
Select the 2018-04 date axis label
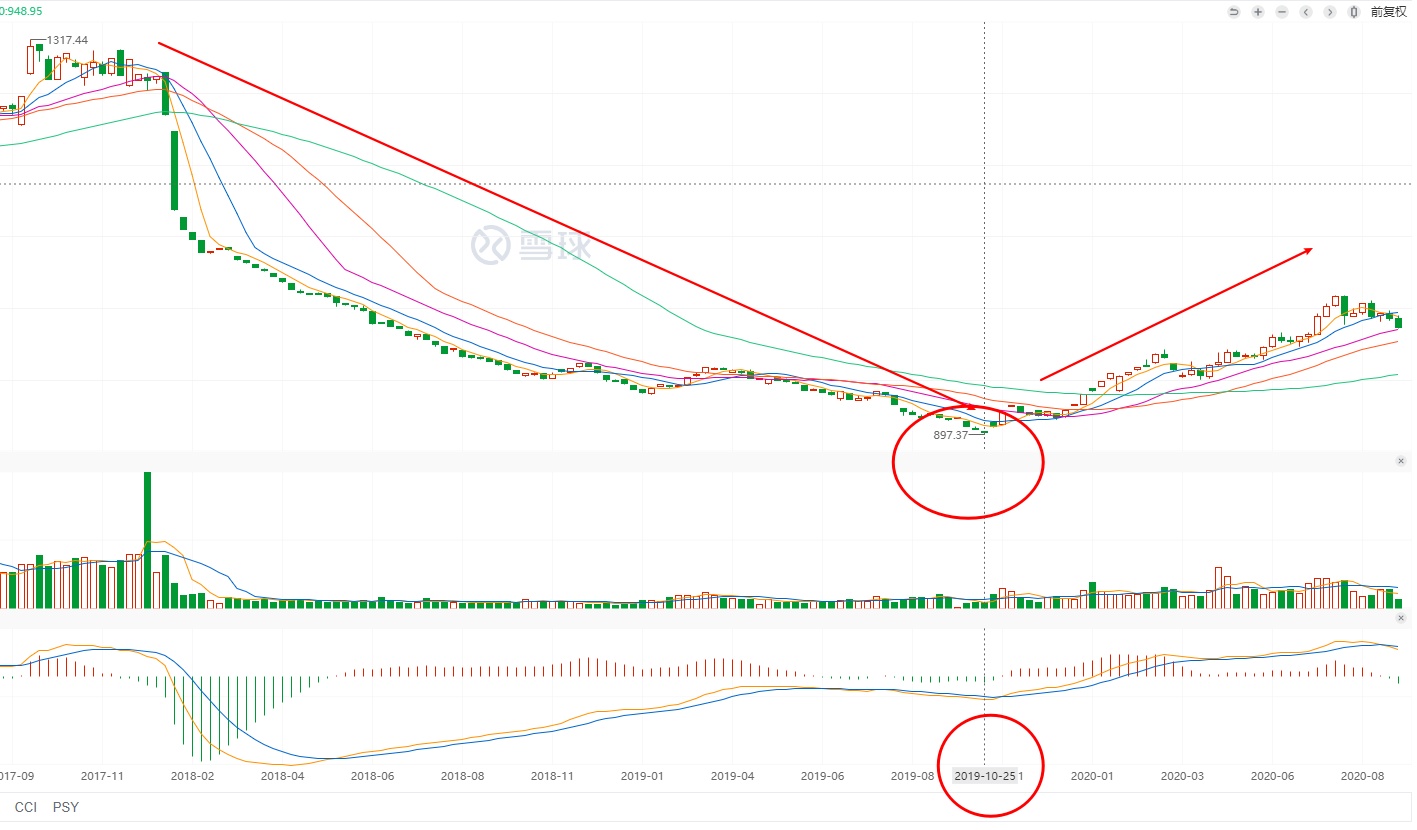282,776
